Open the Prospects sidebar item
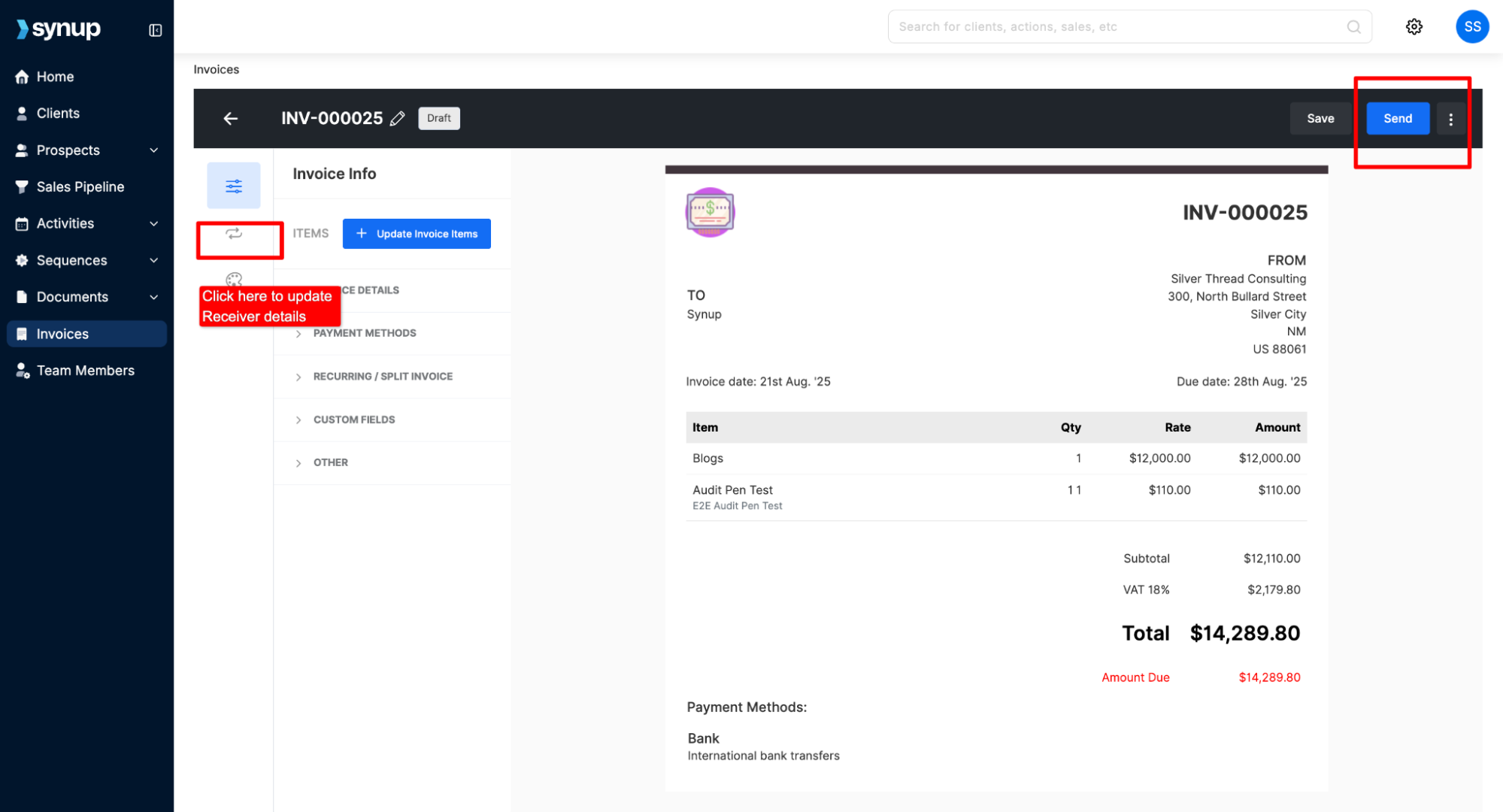The width and height of the screenshot is (1503, 812). [68, 150]
